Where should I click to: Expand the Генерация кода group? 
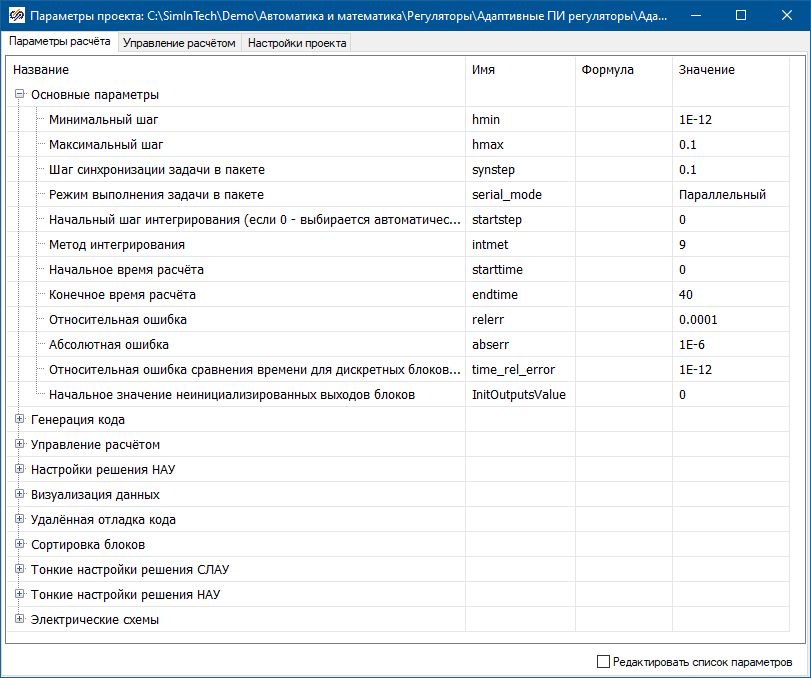point(19,420)
